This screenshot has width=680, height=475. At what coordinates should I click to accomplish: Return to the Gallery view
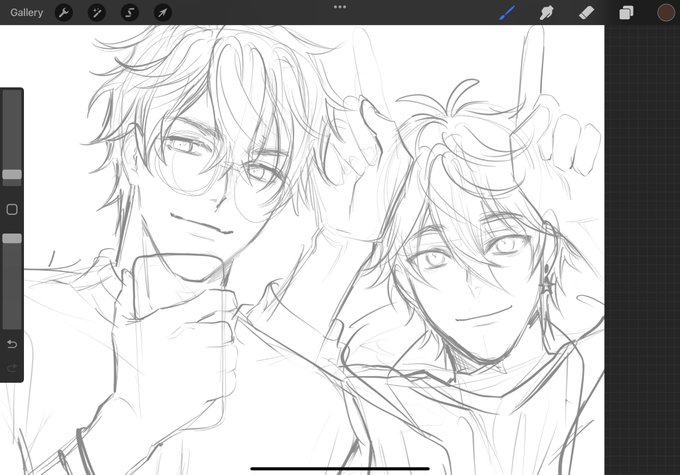26,13
